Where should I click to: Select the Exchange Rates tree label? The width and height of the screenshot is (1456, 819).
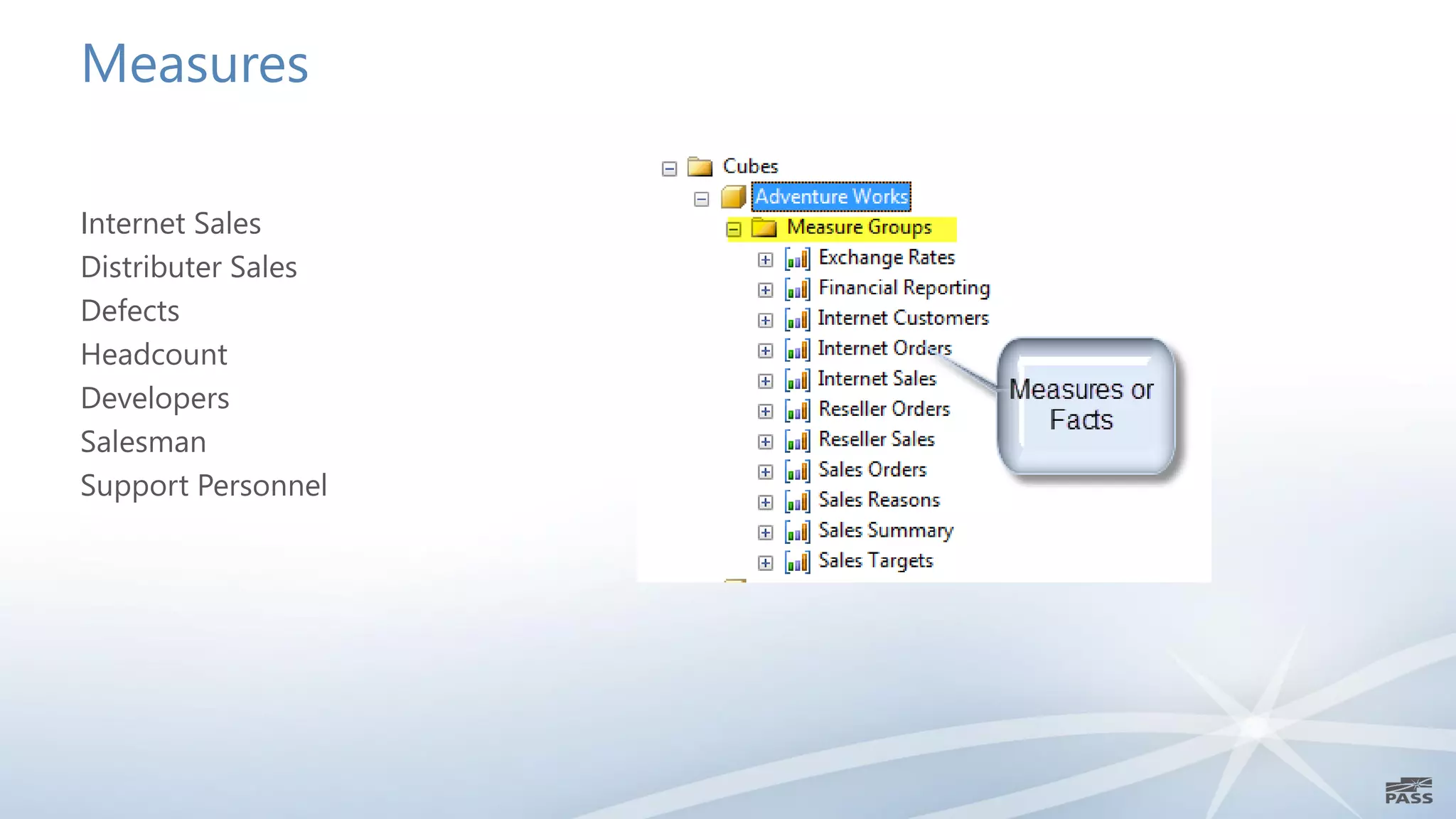887,257
